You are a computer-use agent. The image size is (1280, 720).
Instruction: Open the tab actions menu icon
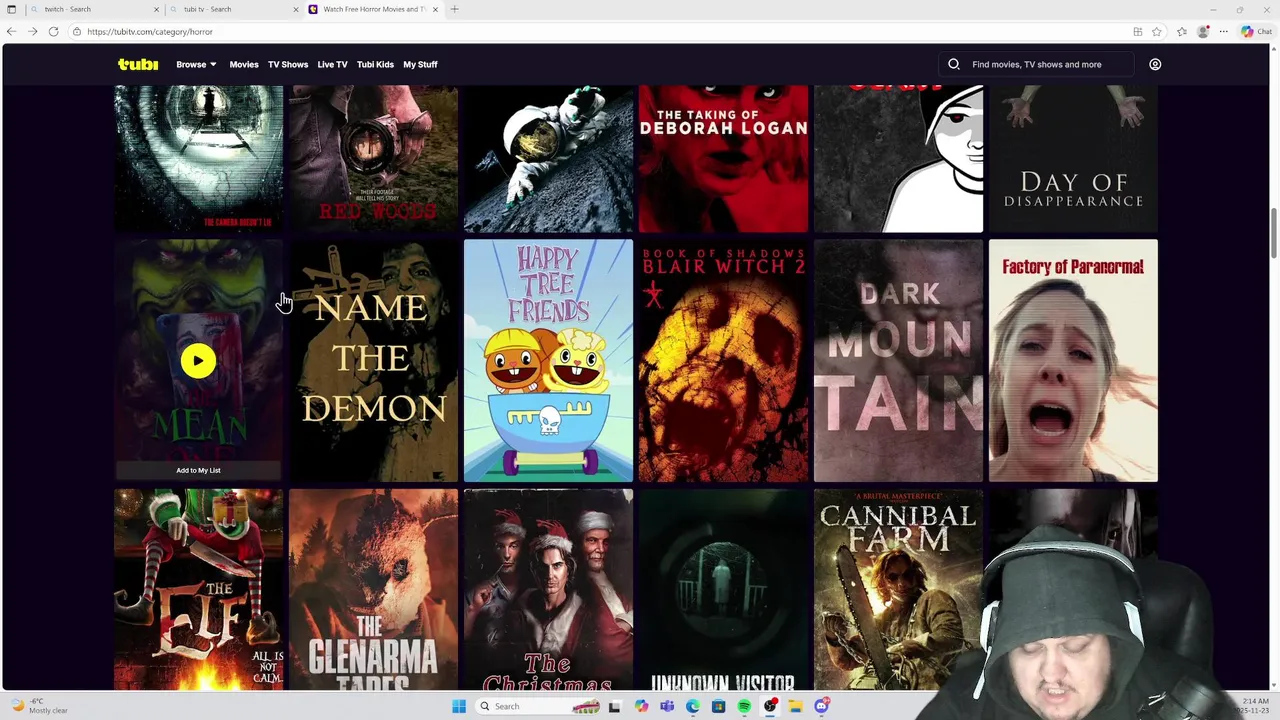click(x=11, y=9)
